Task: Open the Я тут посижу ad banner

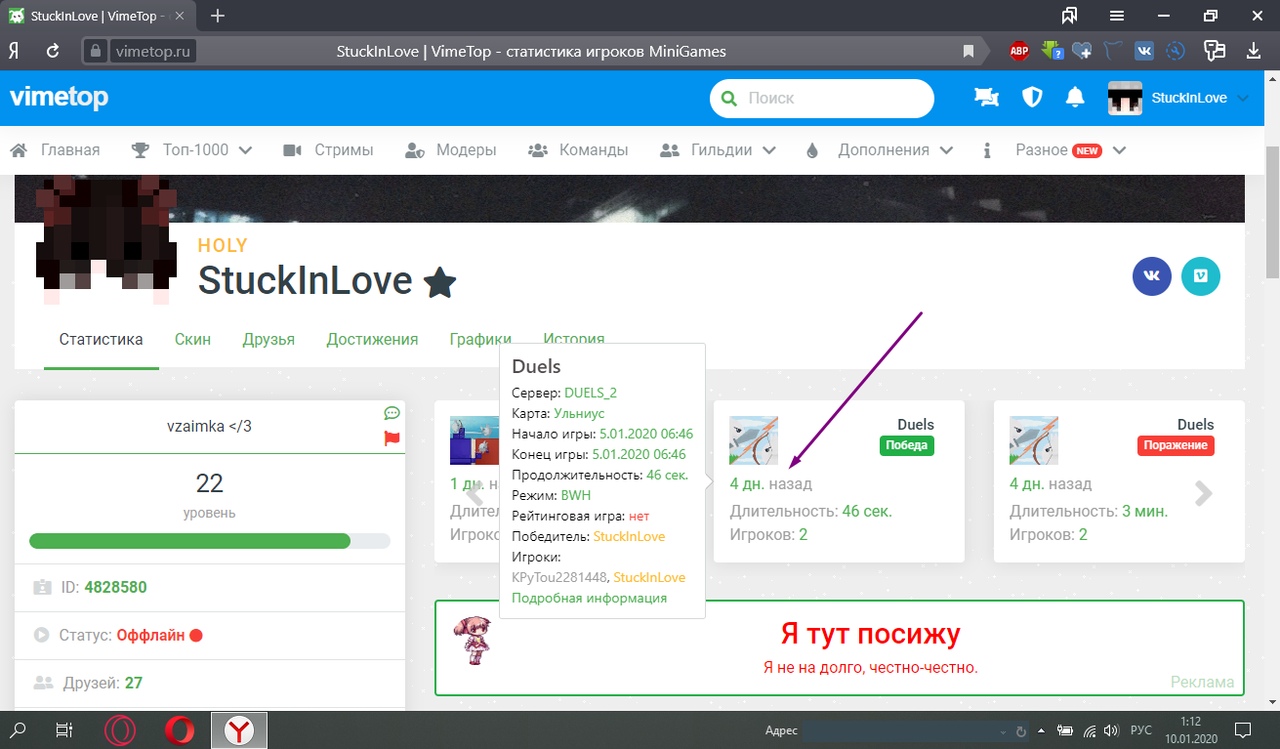Action: 840,647
